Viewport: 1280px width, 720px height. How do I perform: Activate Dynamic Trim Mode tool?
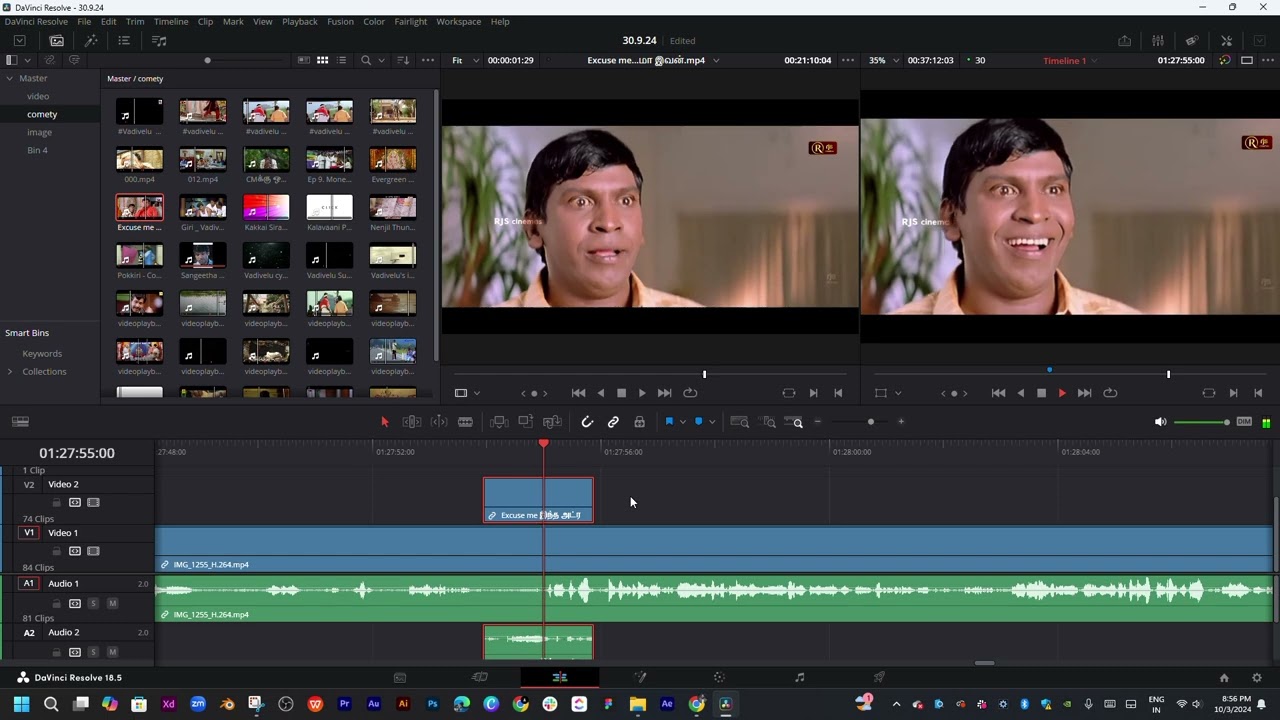click(439, 422)
